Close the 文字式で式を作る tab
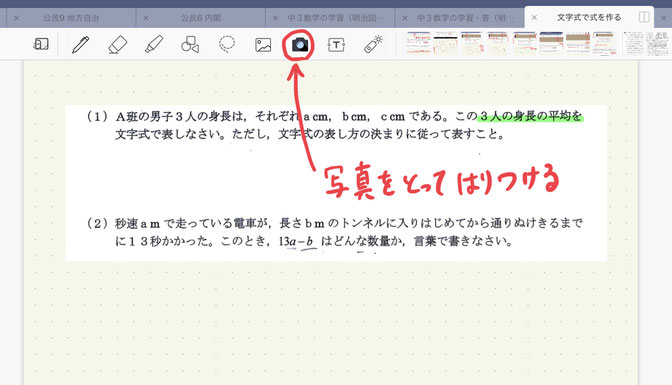Screen dimensions: 672x385 coord(534,18)
